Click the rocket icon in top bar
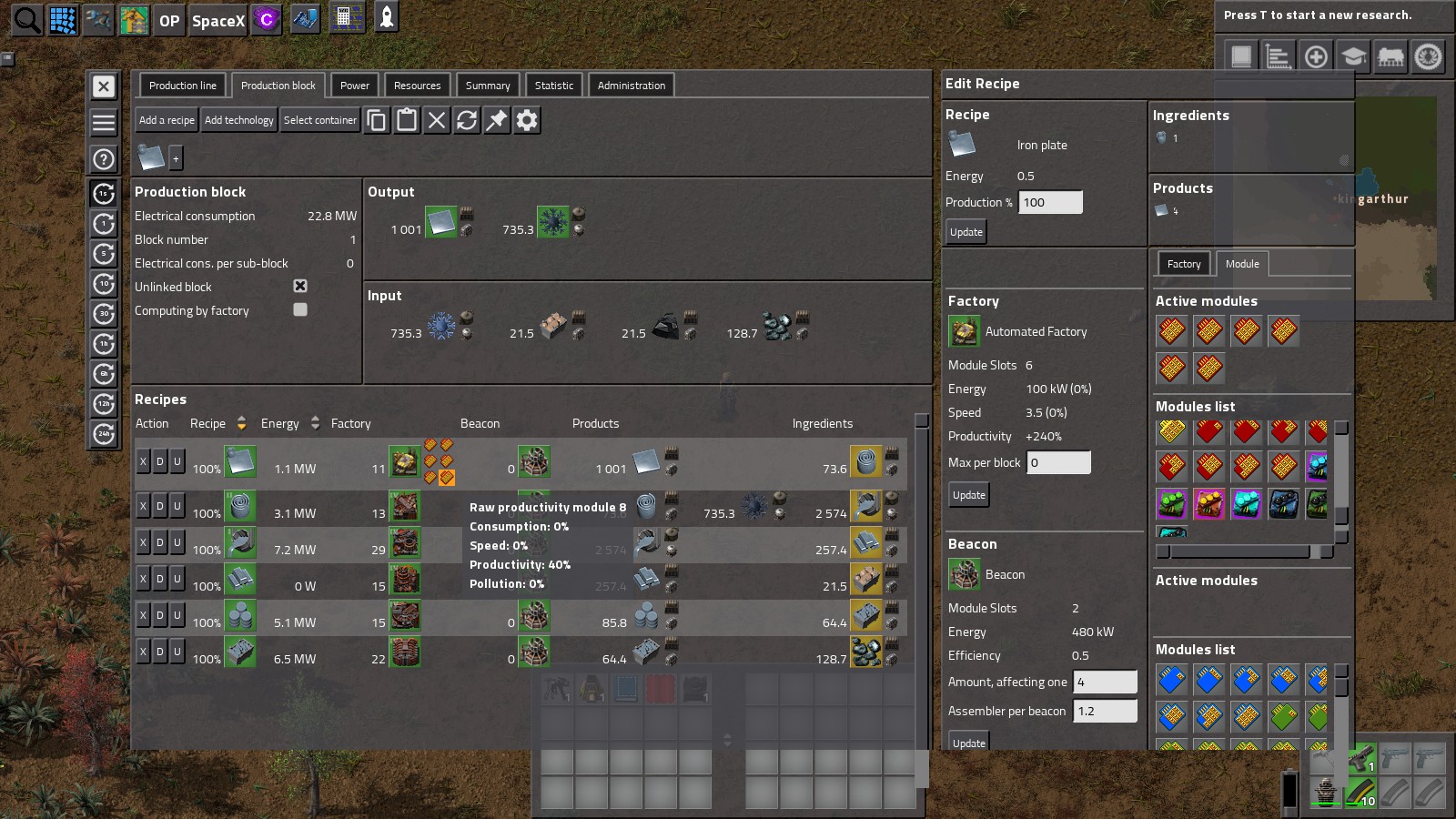This screenshot has height=819, width=1456. point(387,18)
